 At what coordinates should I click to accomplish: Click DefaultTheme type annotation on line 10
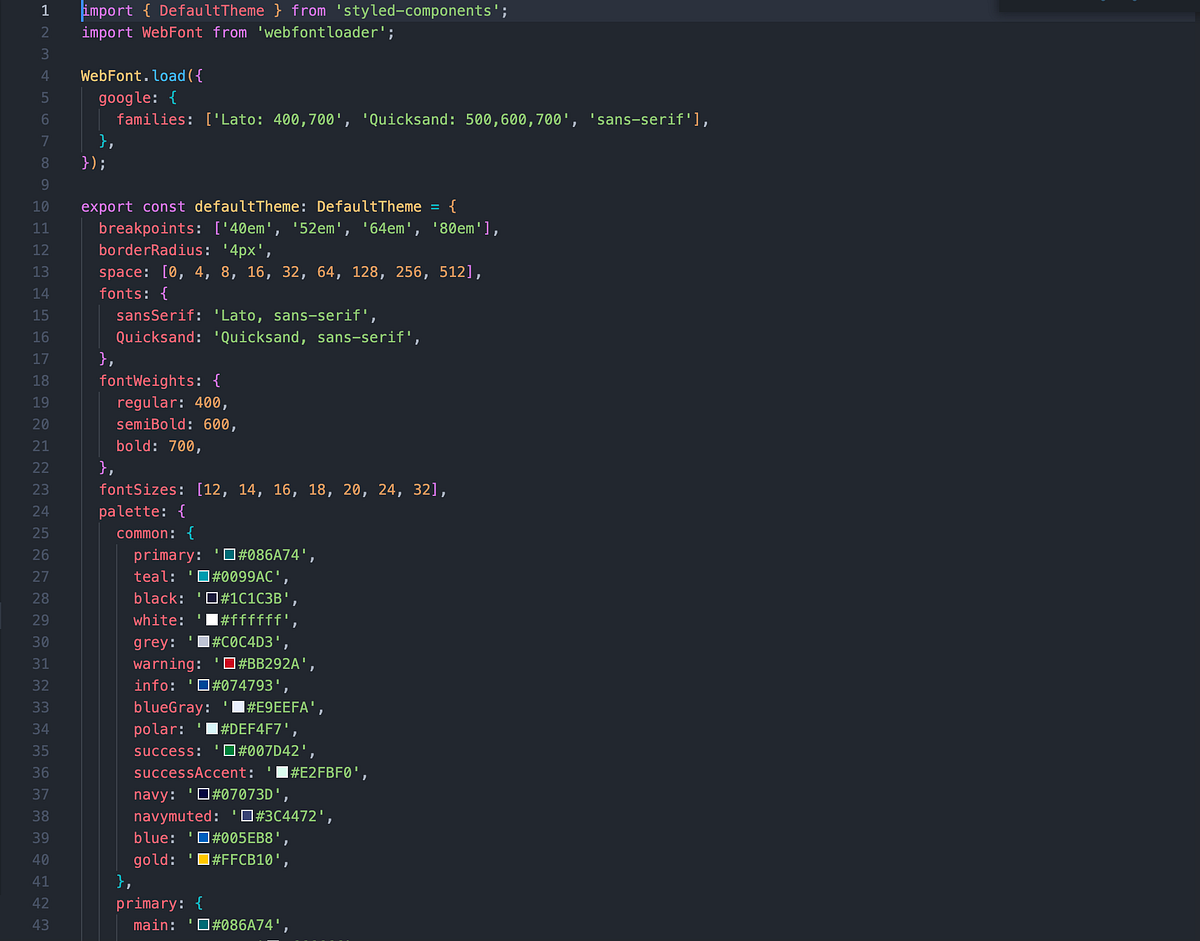coord(369,207)
